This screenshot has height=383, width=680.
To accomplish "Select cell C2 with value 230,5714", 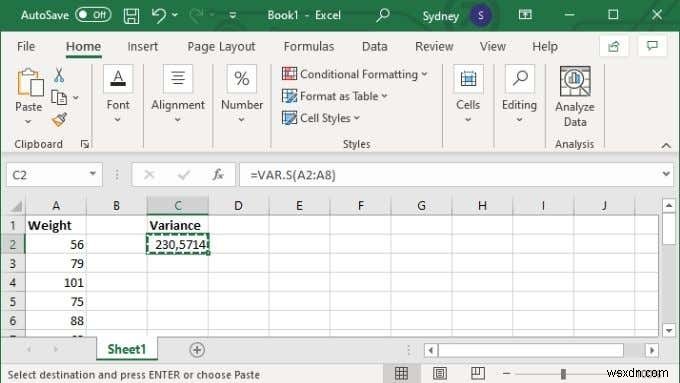I will 178,244.
